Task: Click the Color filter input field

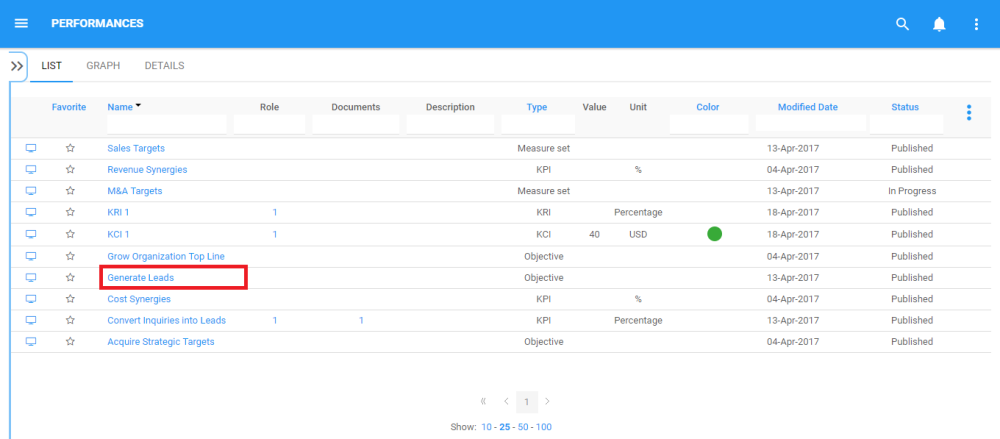Action: 709,124
